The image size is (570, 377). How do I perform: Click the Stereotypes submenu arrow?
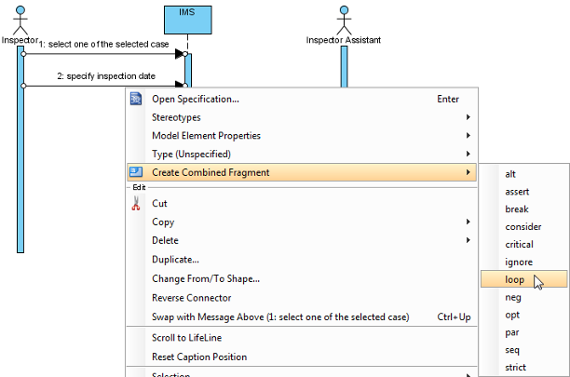coord(468,117)
